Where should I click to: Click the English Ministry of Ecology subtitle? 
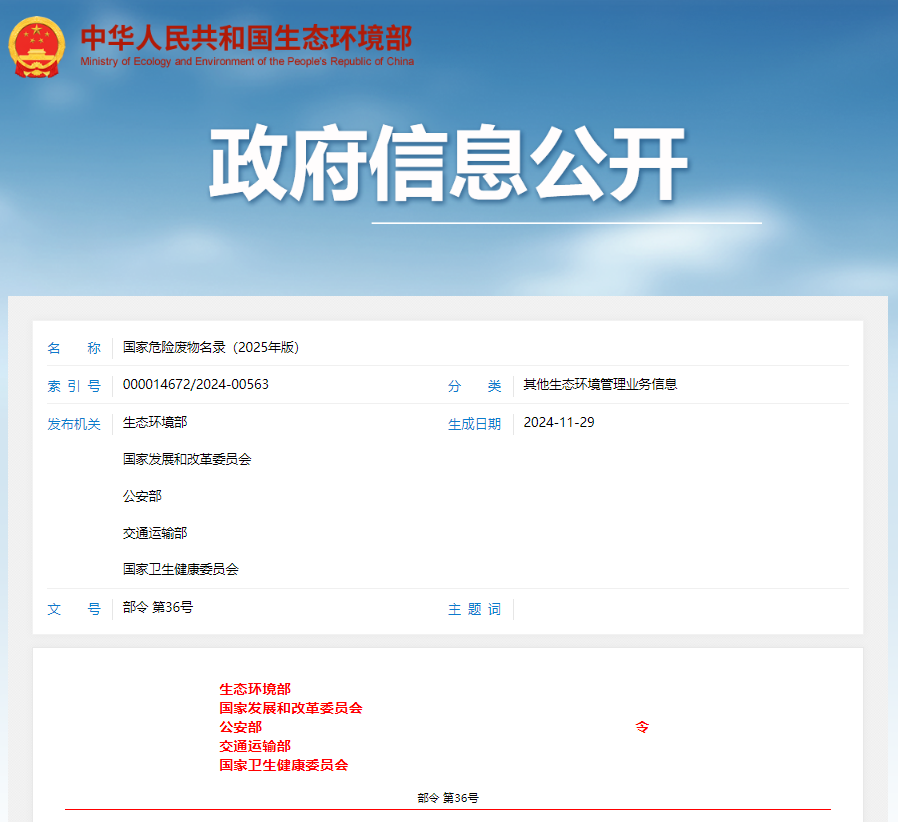247,62
